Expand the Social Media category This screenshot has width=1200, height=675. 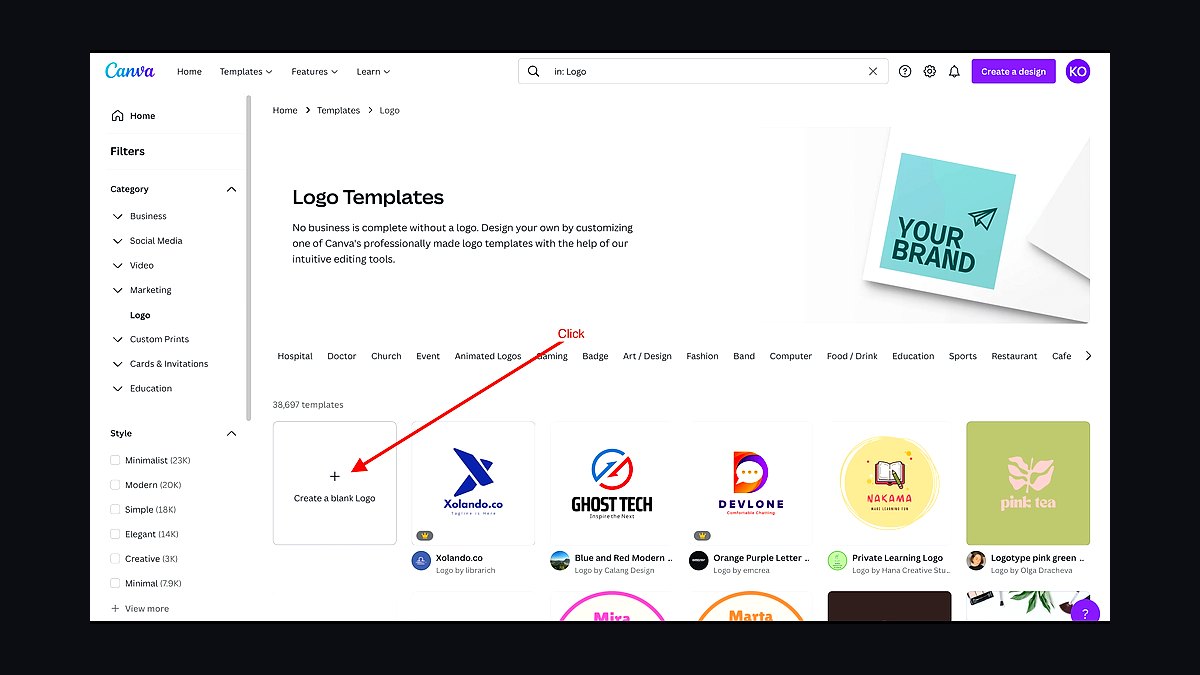point(118,241)
